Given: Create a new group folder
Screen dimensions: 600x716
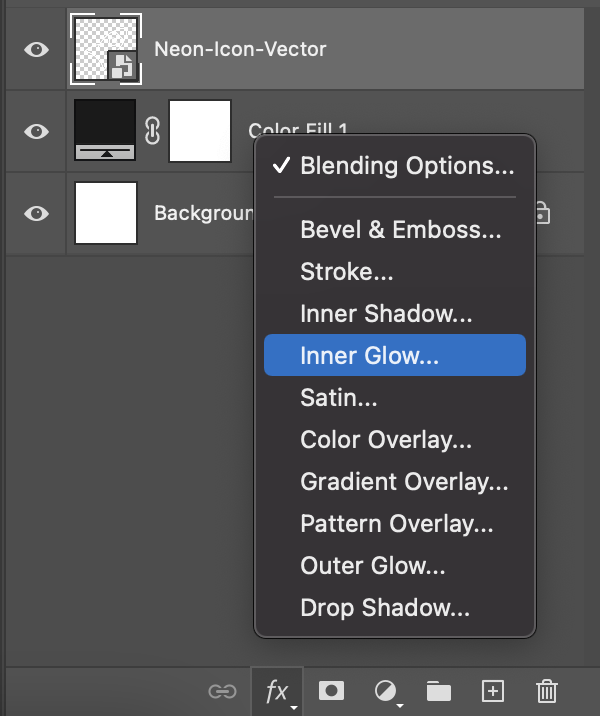Looking at the screenshot, I should [x=439, y=691].
